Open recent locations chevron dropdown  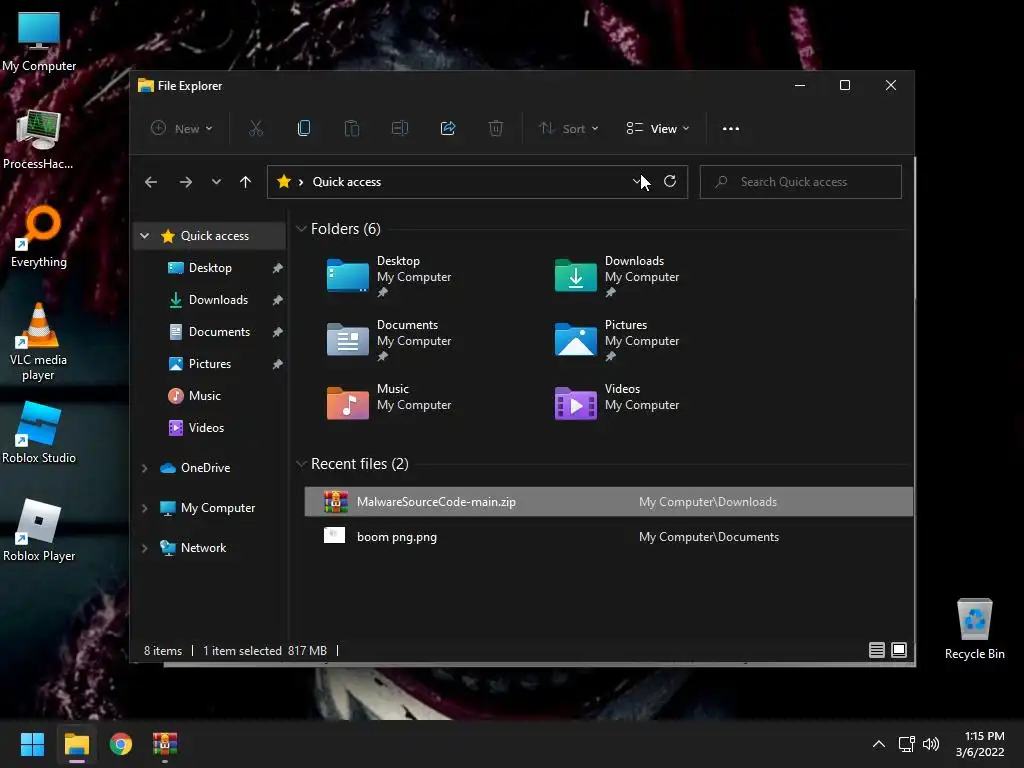click(x=216, y=182)
